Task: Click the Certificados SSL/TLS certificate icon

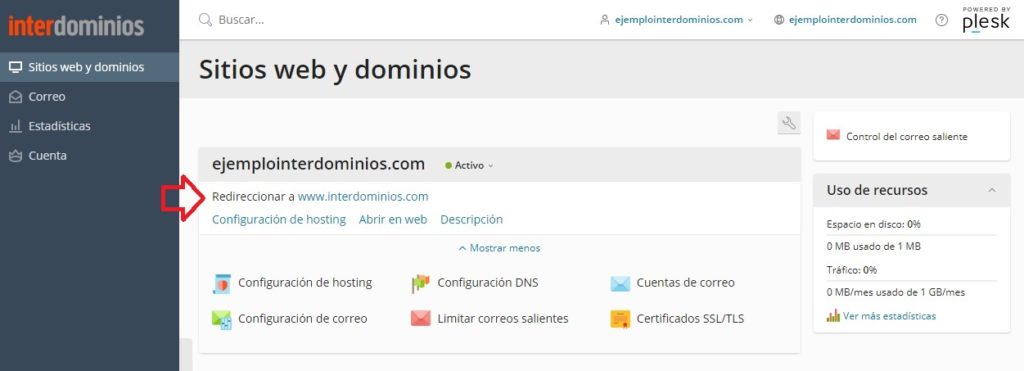Action: 620,319
